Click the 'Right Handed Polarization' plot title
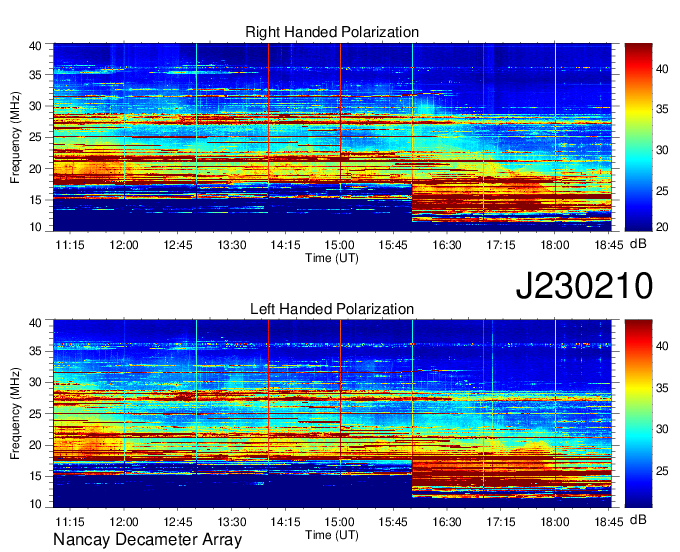 tap(332, 32)
